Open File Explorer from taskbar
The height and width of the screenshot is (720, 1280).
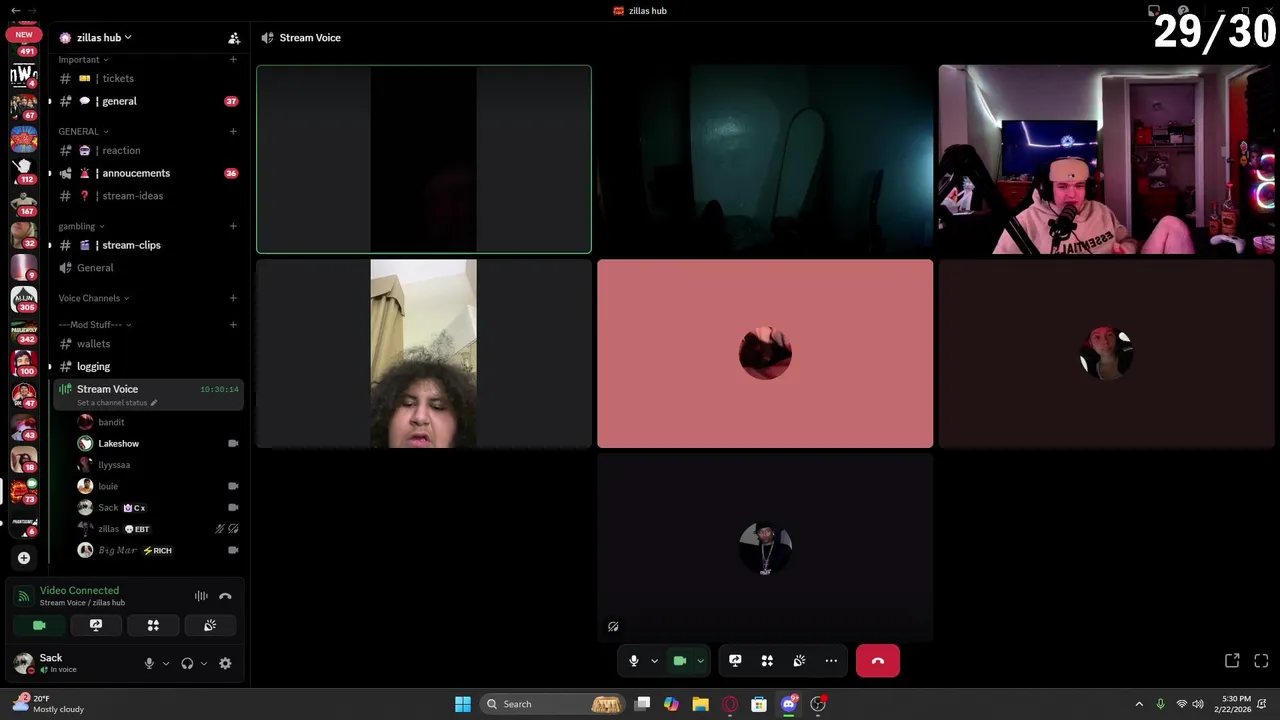[700, 704]
